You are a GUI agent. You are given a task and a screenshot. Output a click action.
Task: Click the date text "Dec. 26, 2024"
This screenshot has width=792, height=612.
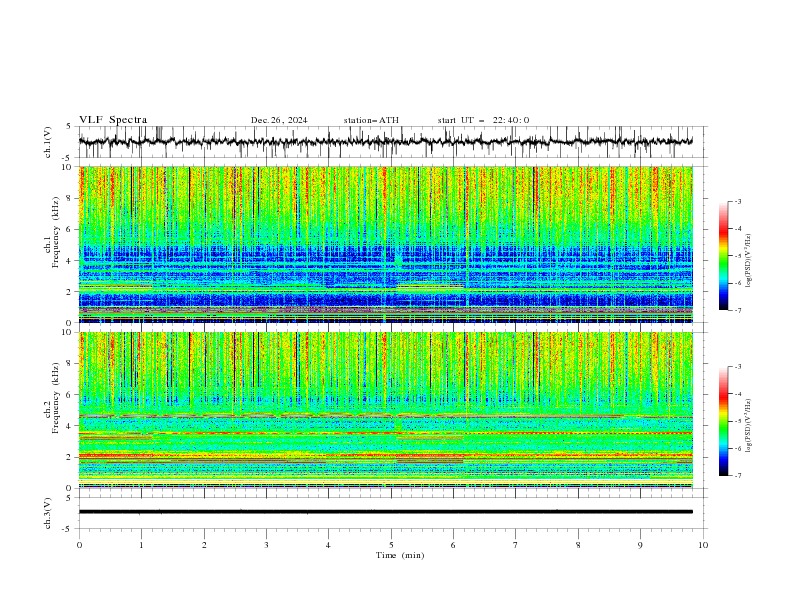point(279,120)
